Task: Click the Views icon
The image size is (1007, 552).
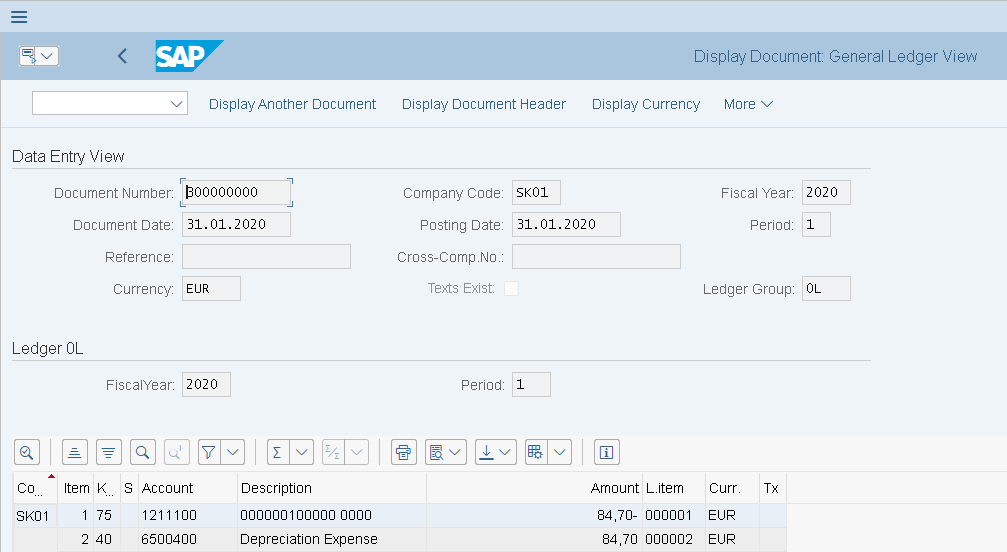Action: [x=436, y=452]
